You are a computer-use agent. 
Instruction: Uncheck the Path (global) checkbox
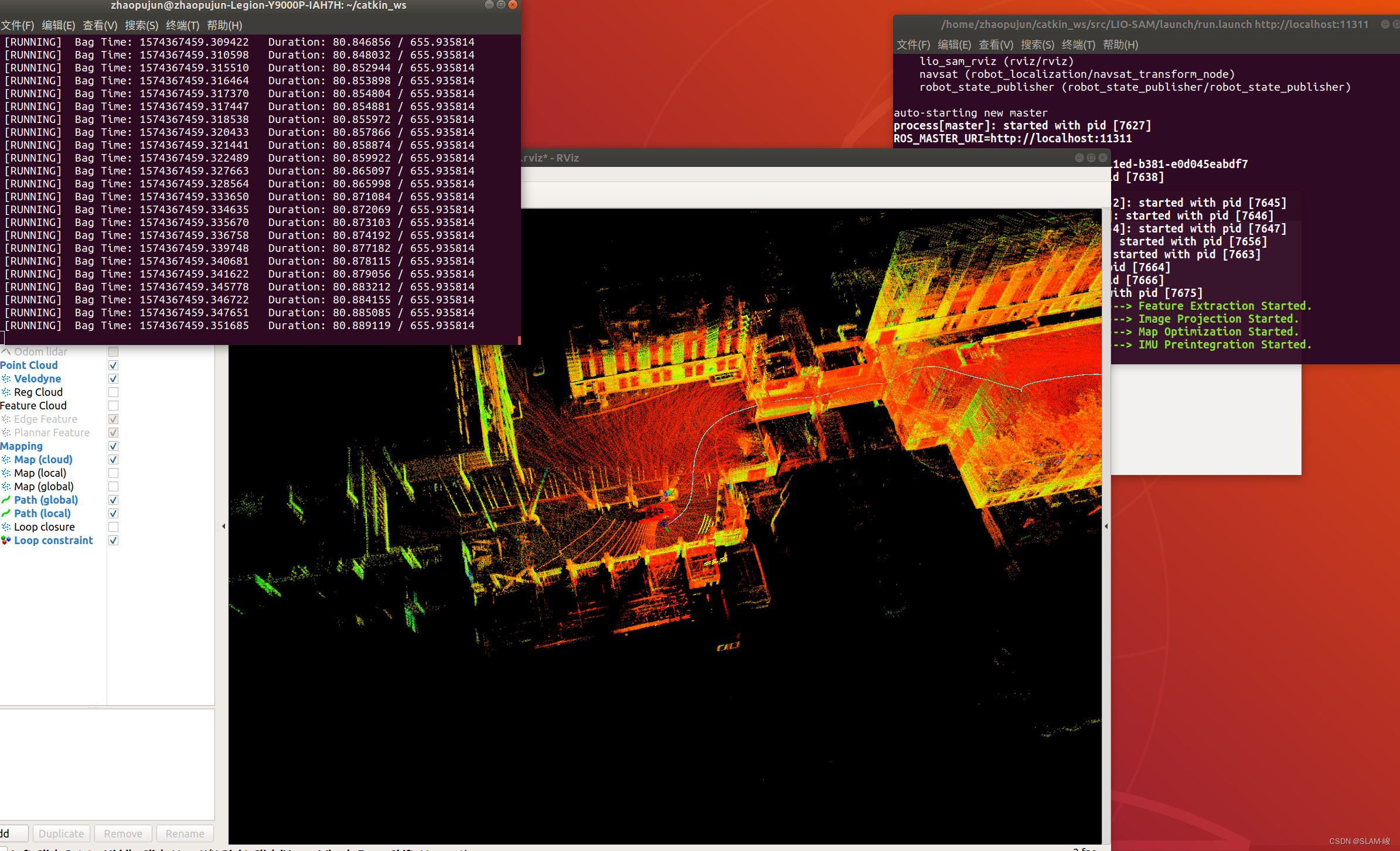pos(114,500)
